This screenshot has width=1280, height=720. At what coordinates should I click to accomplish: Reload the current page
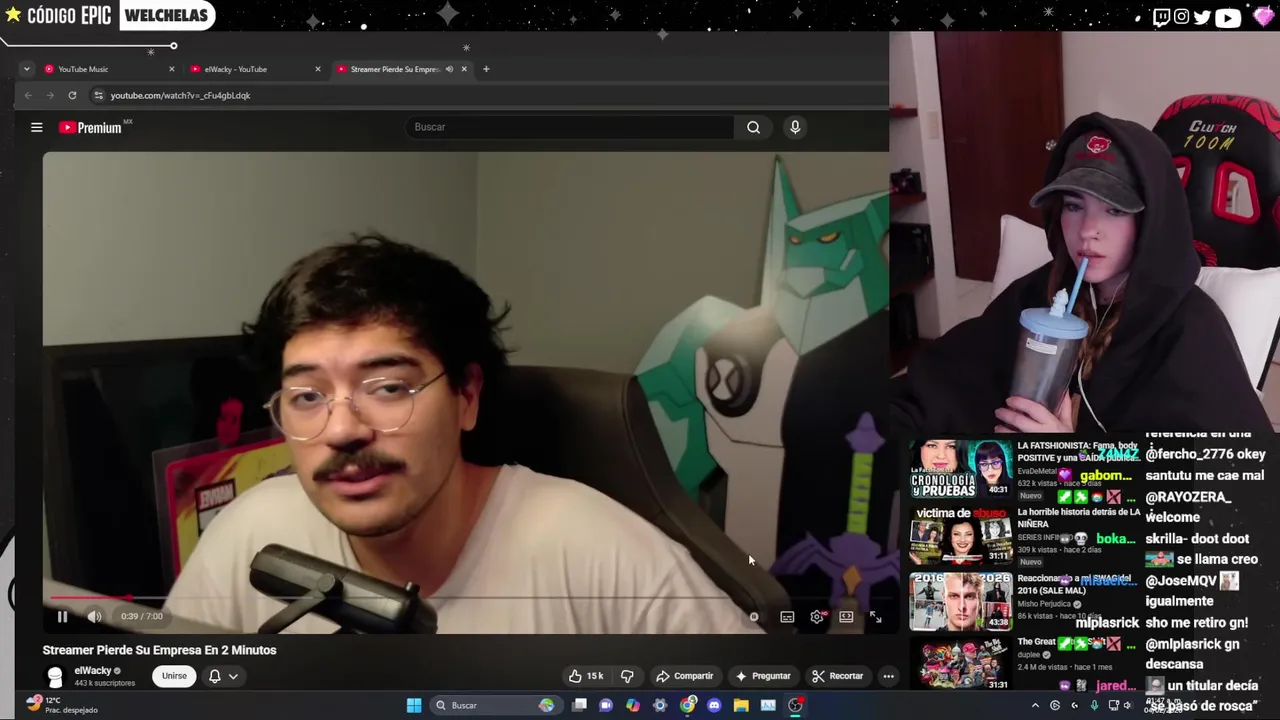(72, 95)
